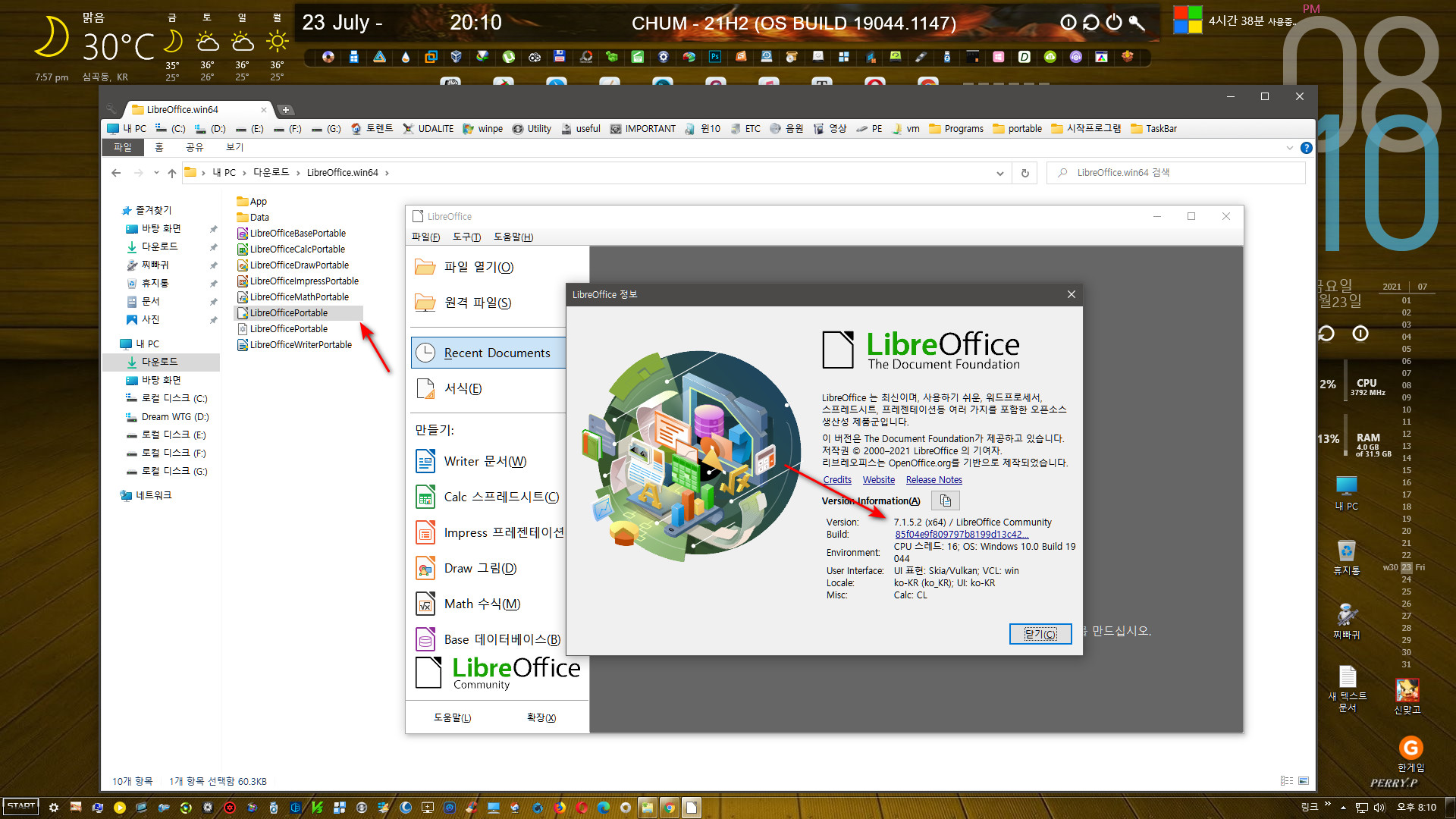Click the Base database icon
Screen dimensions: 1456x819
(425, 639)
